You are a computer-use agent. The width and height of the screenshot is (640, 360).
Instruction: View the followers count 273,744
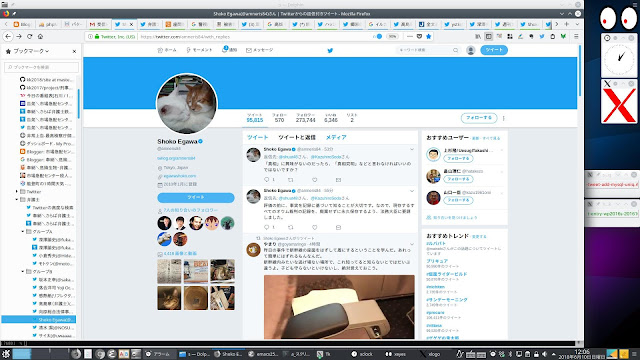click(x=305, y=118)
